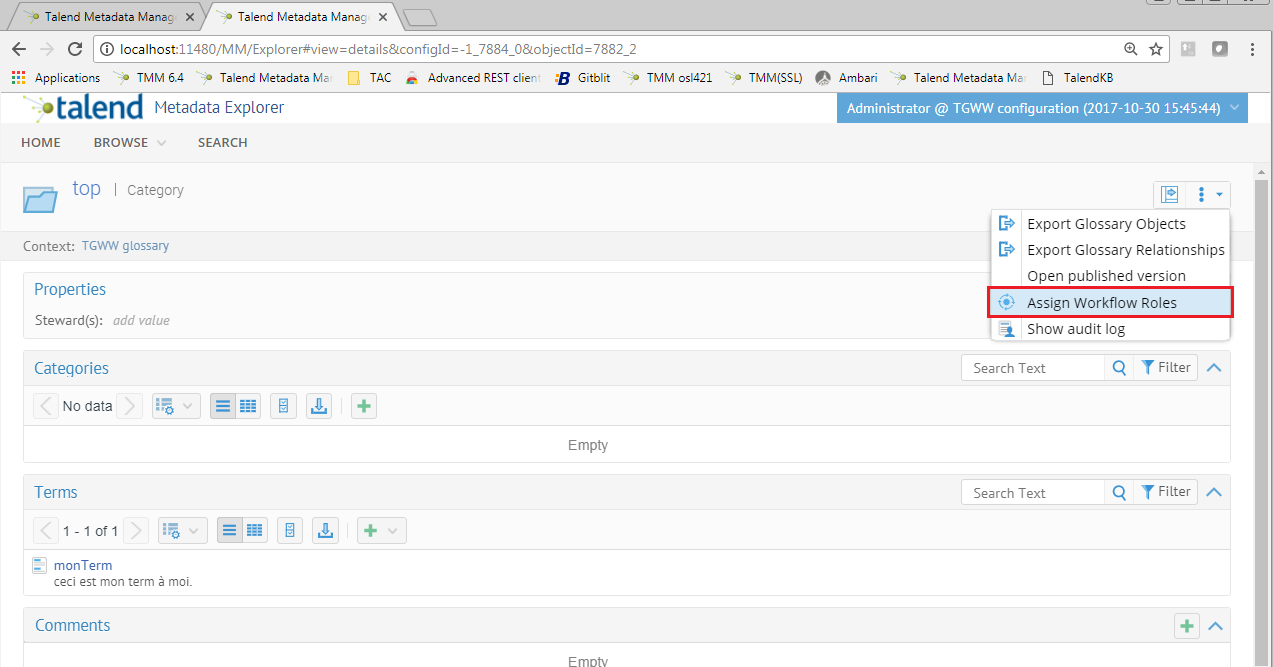Toggle the Filter button in Categories
This screenshot has width=1273, height=667.
1166,368
